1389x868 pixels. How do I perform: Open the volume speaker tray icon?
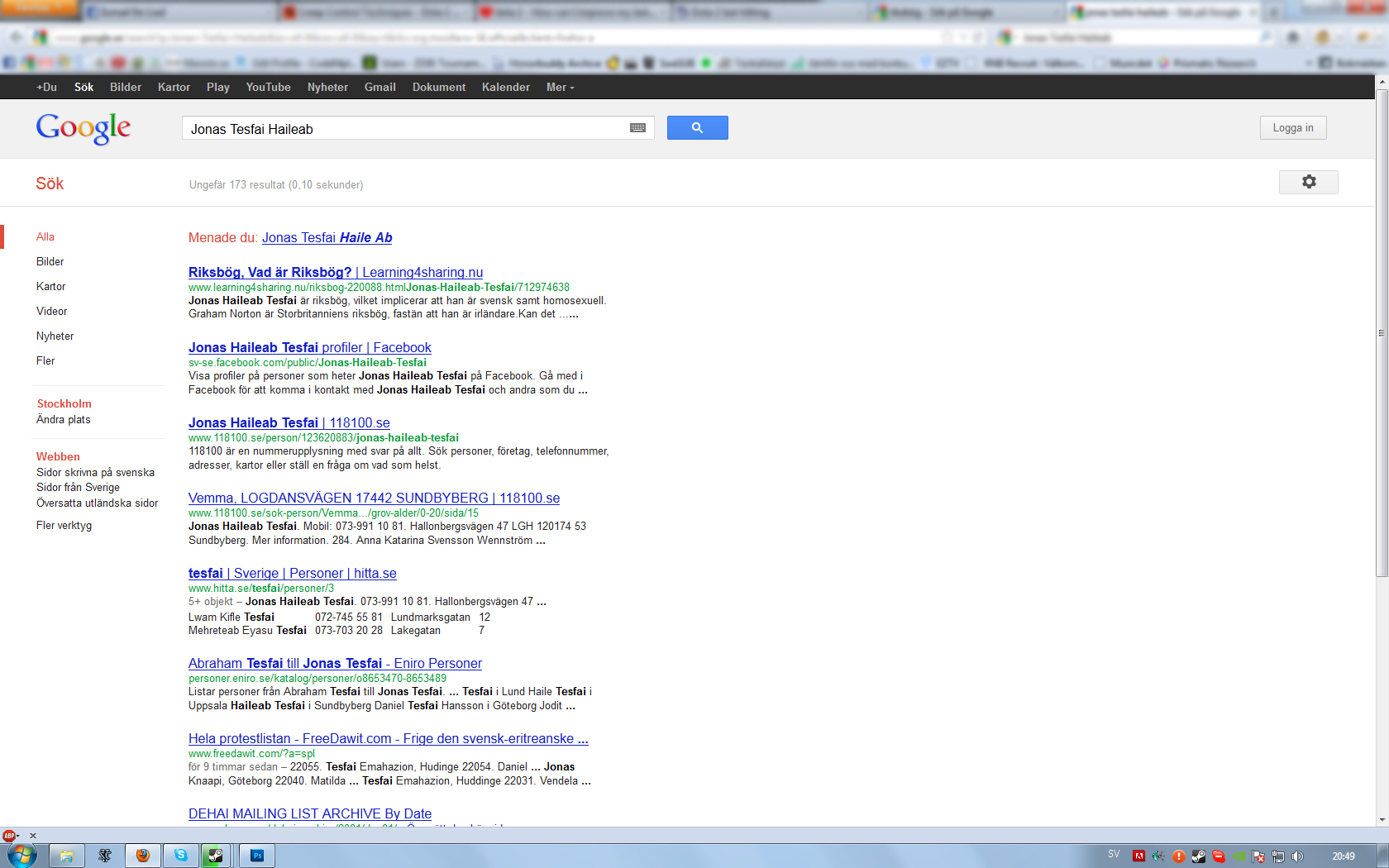[1298, 856]
